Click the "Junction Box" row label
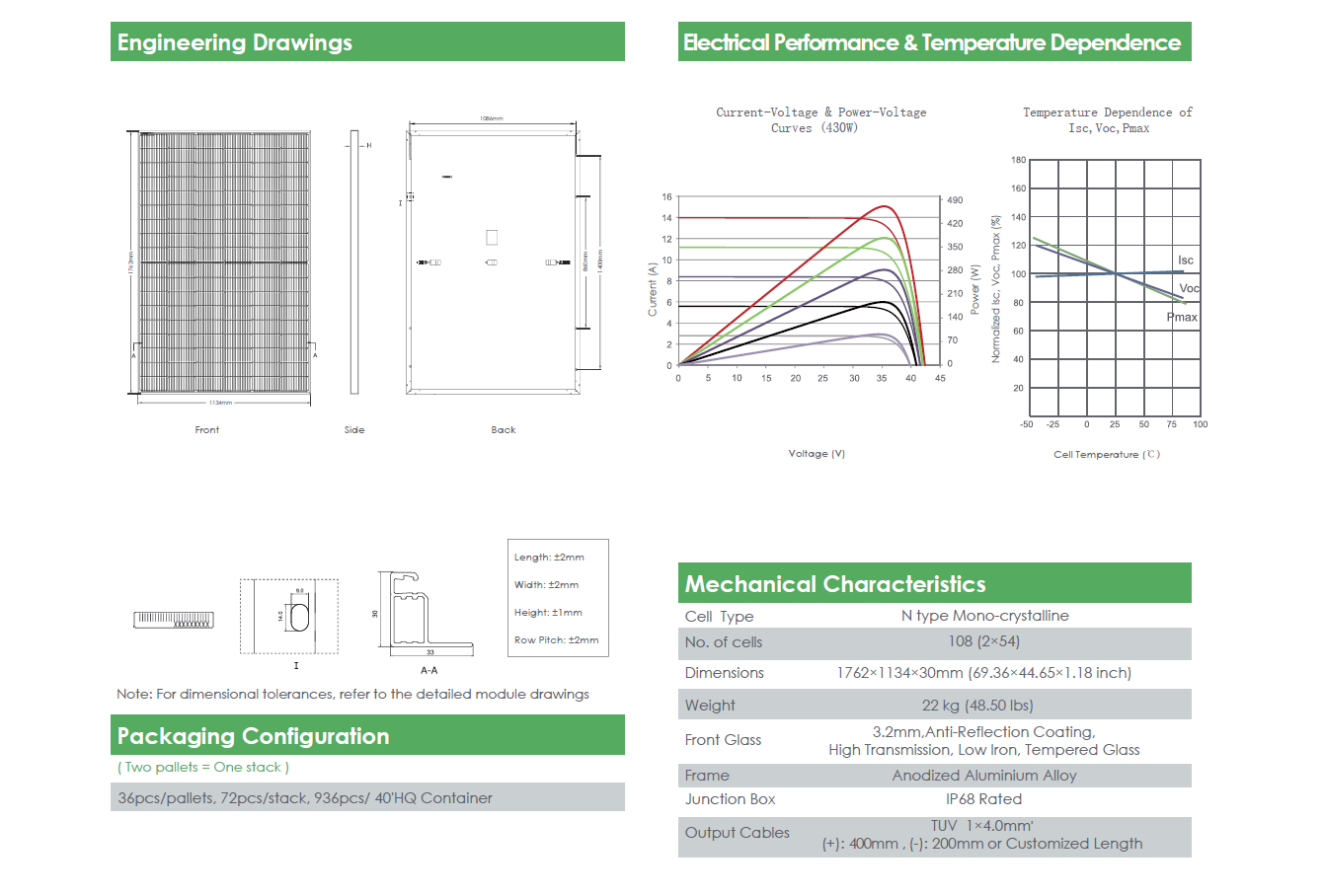Viewport: 1324px width, 896px height. coord(731,799)
